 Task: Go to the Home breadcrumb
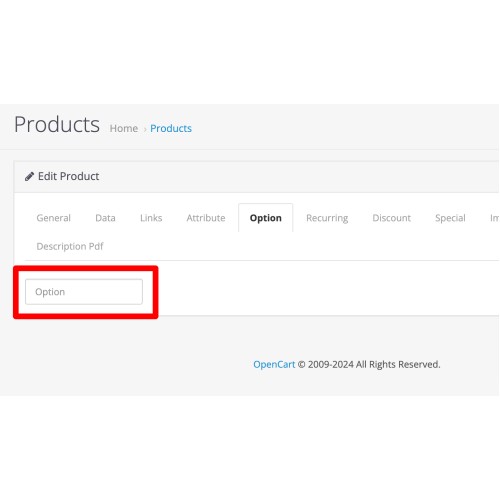click(x=124, y=128)
